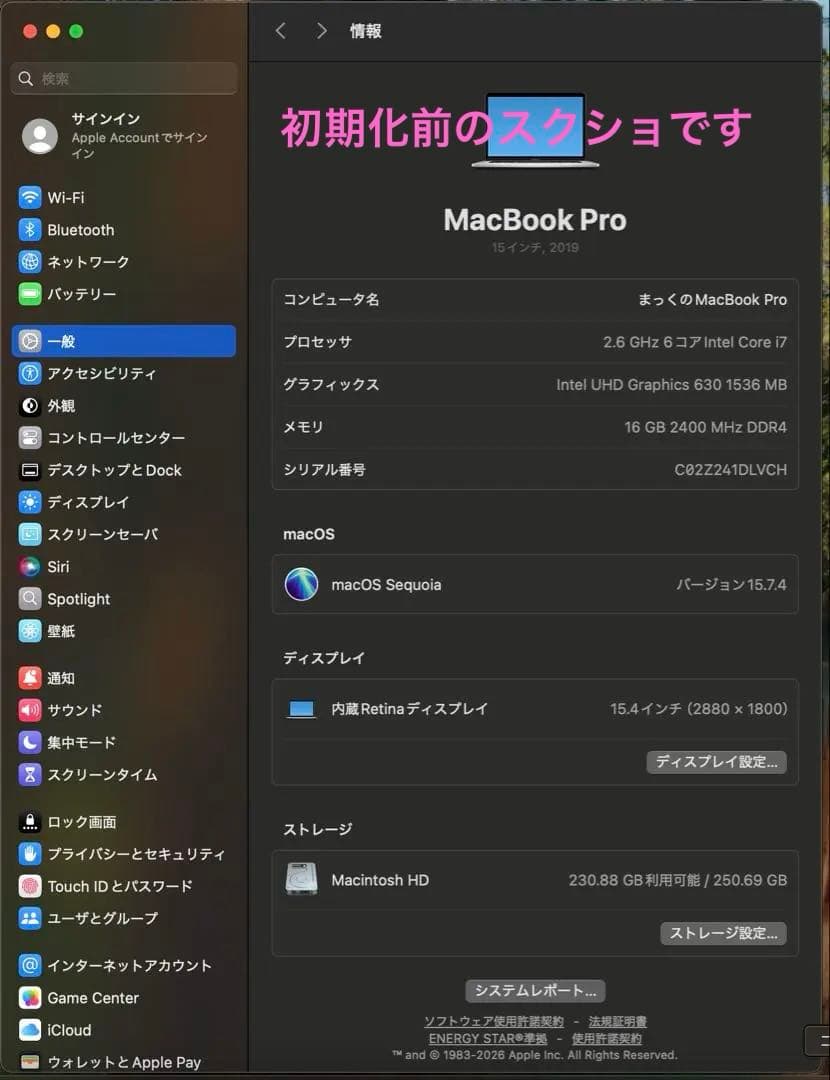Click memory value 16 GB 2400 MHz DDR4
Image resolution: width=830 pixels, height=1080 pixels.
coord(705,427)
